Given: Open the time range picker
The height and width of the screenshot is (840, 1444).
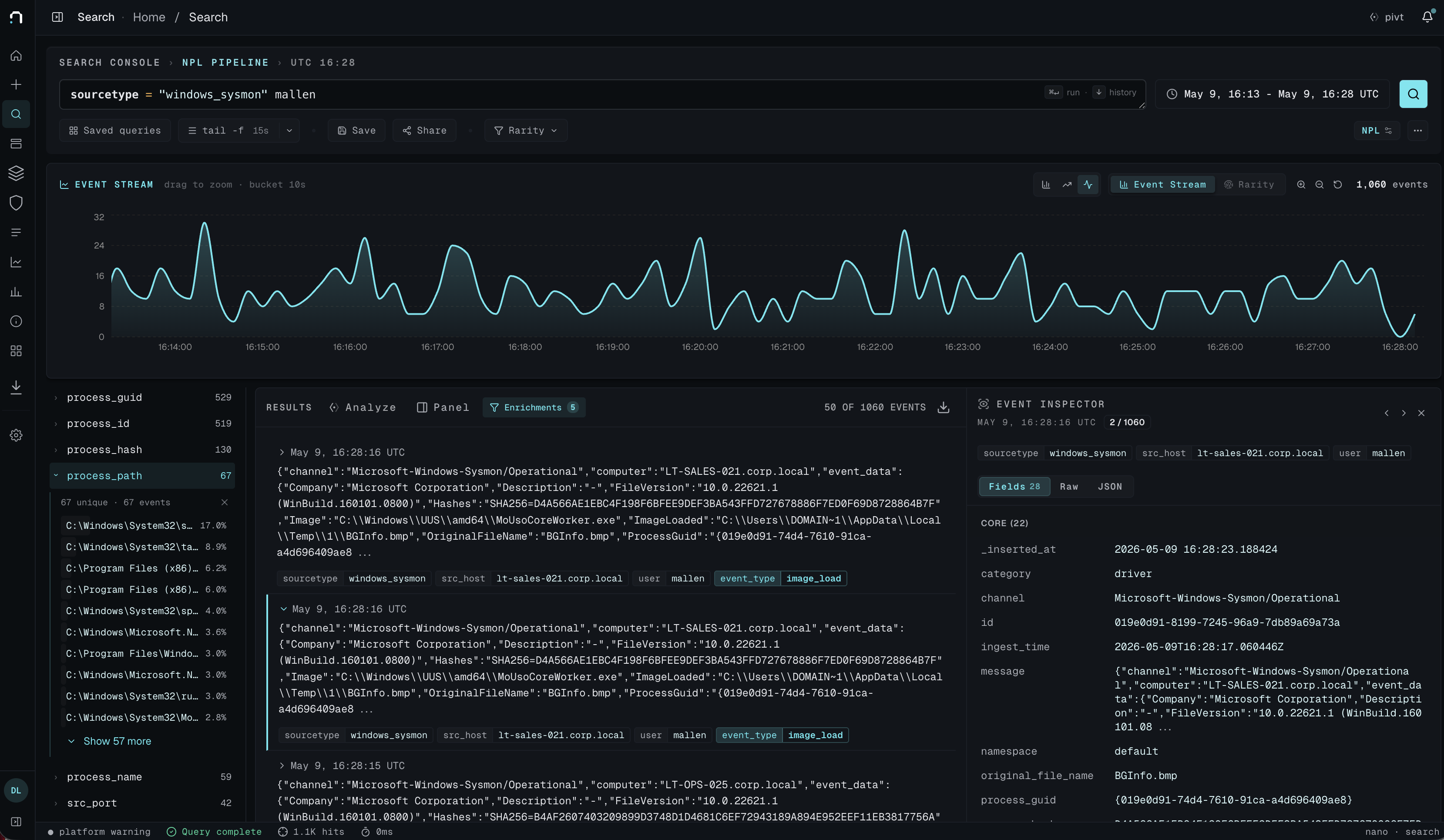Looking at the screenshot, I should 1272,94.
